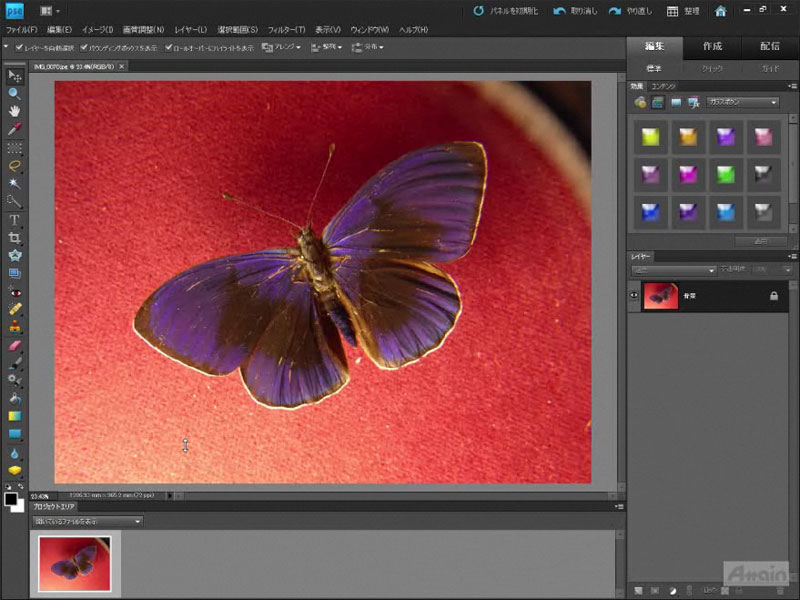Open the フィルター(T) menu
This screenshot has width=800, height=600.
pyautogui.click(x=287, y=30)
